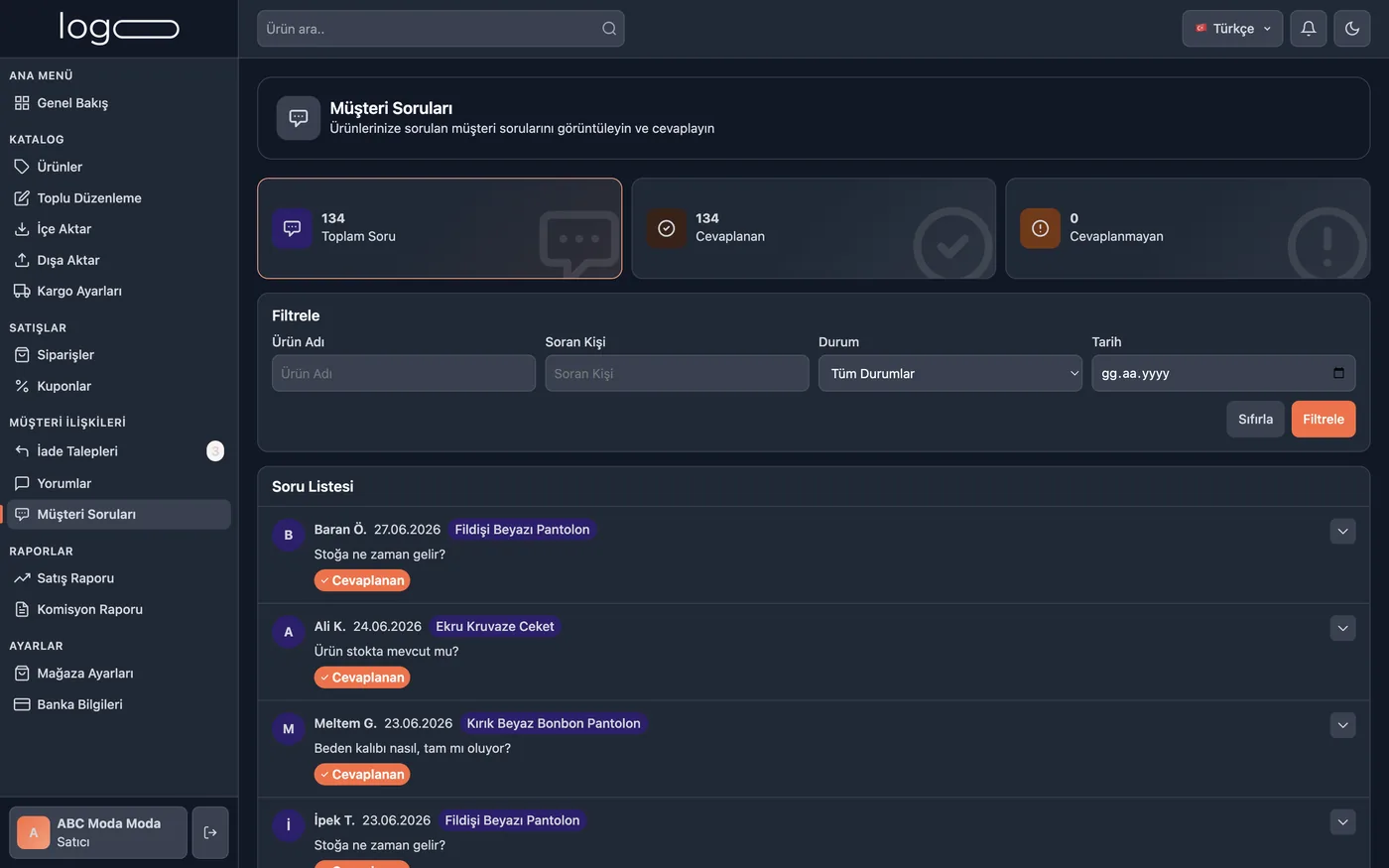Screen dimensions: 1389x868
Task: Focus the Ürün ara search box
Action: (x=441, y=29)
